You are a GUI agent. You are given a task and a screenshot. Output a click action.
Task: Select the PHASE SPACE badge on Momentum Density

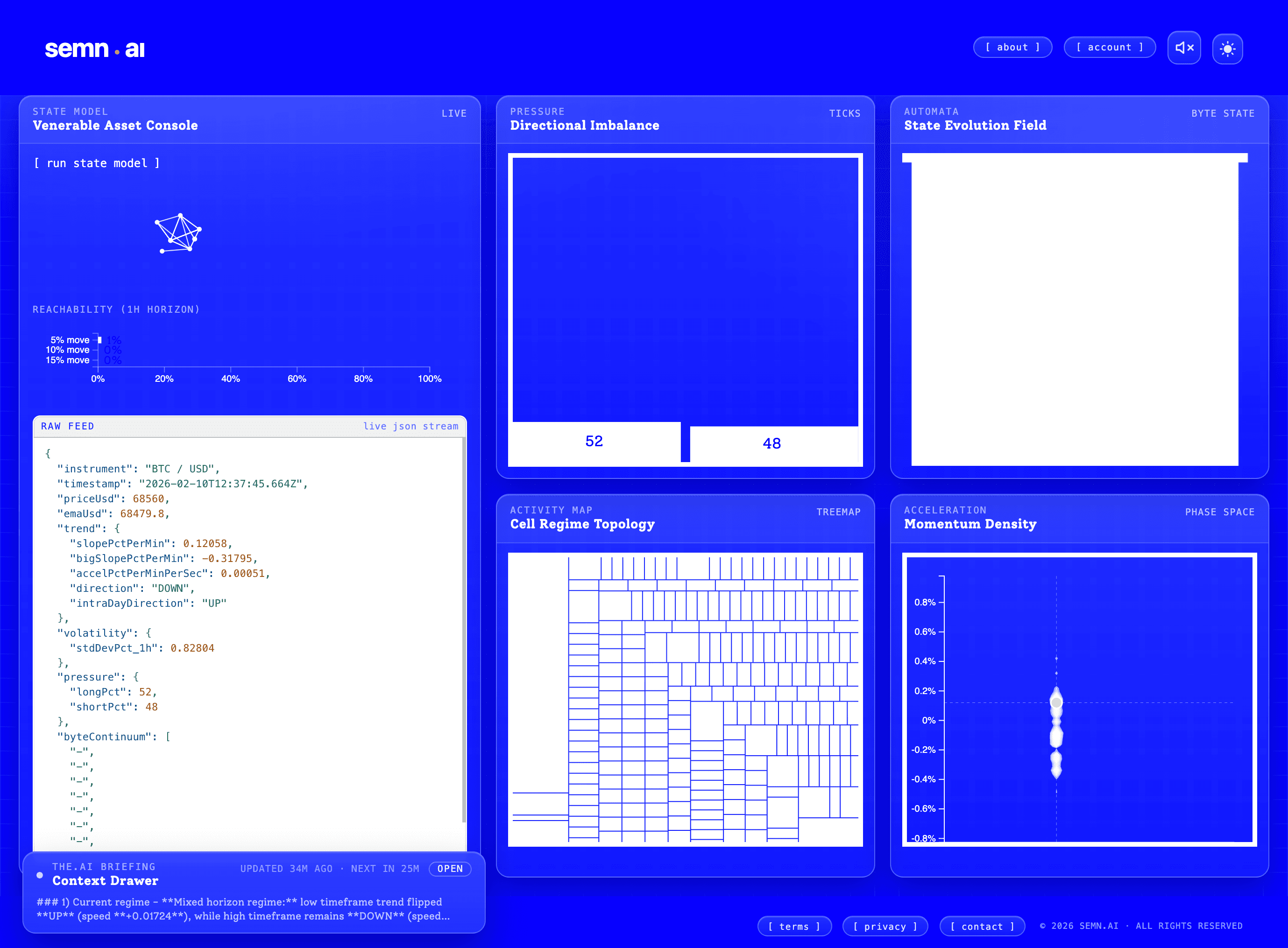tap(1219, 512)
